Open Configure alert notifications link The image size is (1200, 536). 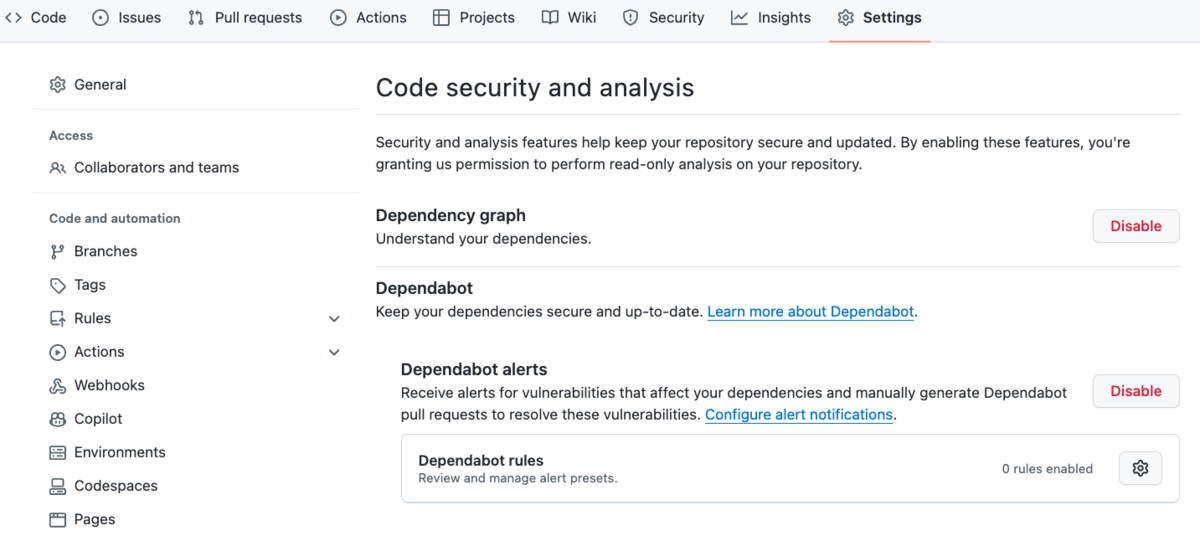799,414
